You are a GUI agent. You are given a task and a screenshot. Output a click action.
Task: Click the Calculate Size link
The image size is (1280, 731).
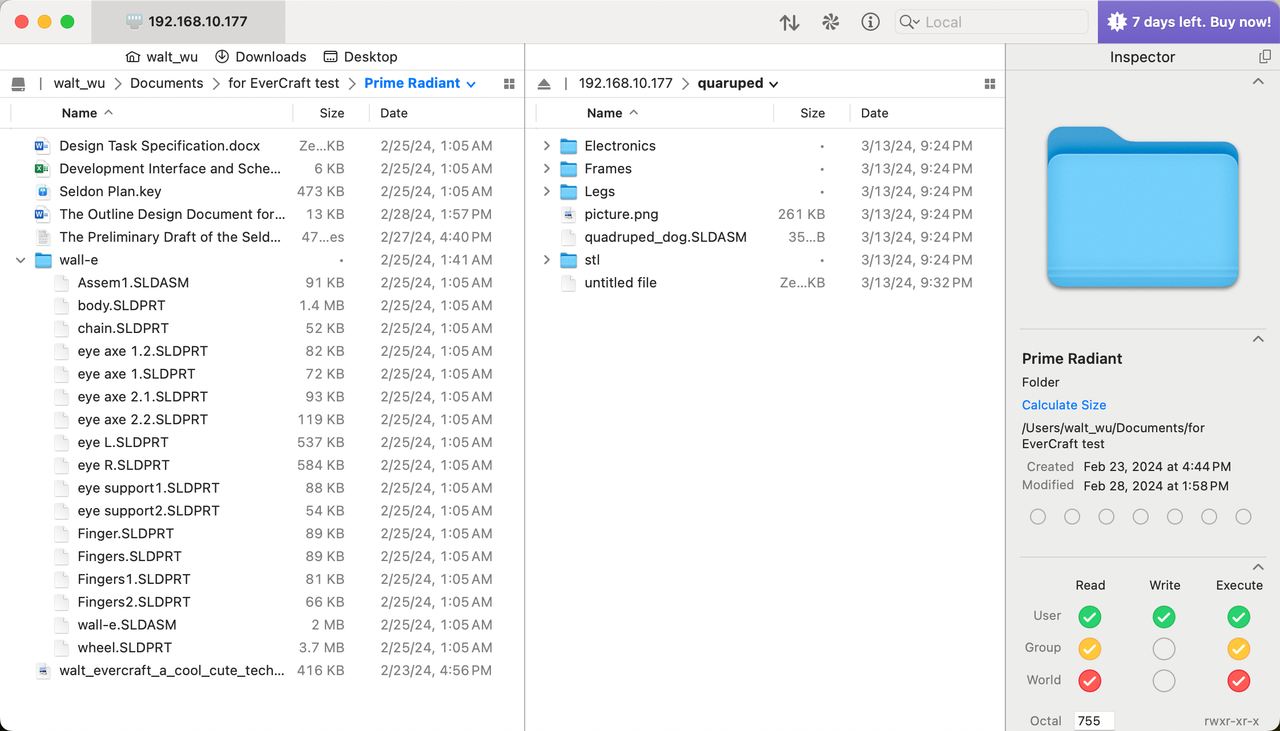coord(1063,404)
